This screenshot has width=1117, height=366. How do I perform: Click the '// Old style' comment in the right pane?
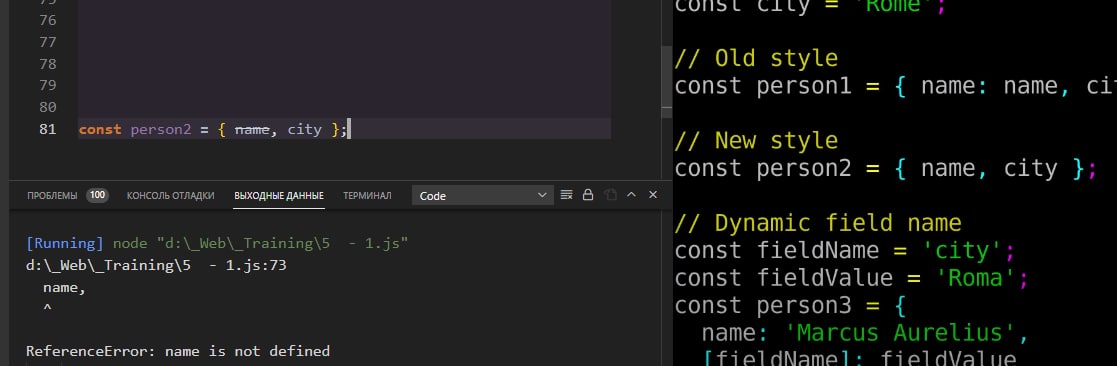point(757,58)
